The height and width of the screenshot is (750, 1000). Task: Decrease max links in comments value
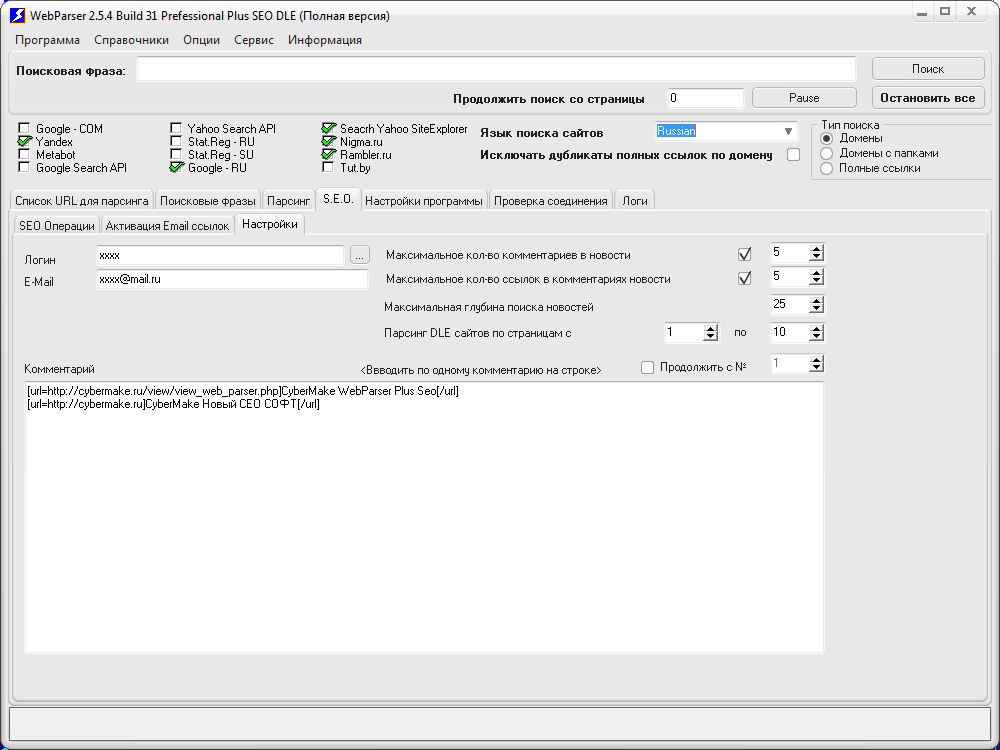(x=816, y=281)
